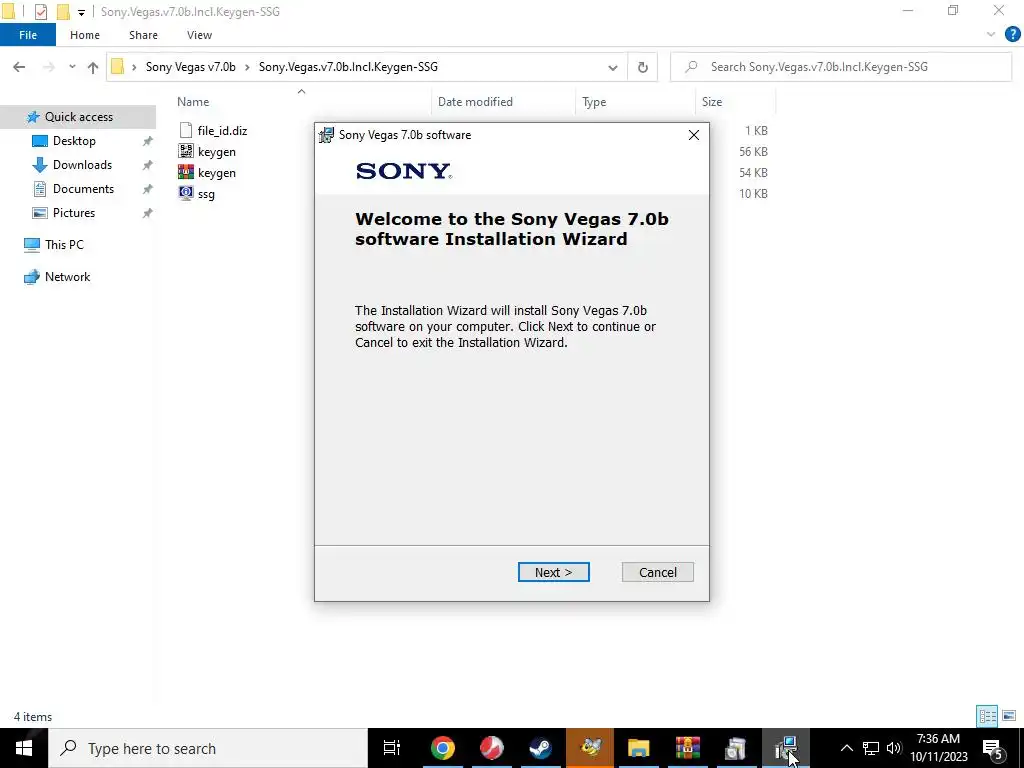Open Steam from taskbar
The image size is (1024, 768).
[x=540, y=748]
